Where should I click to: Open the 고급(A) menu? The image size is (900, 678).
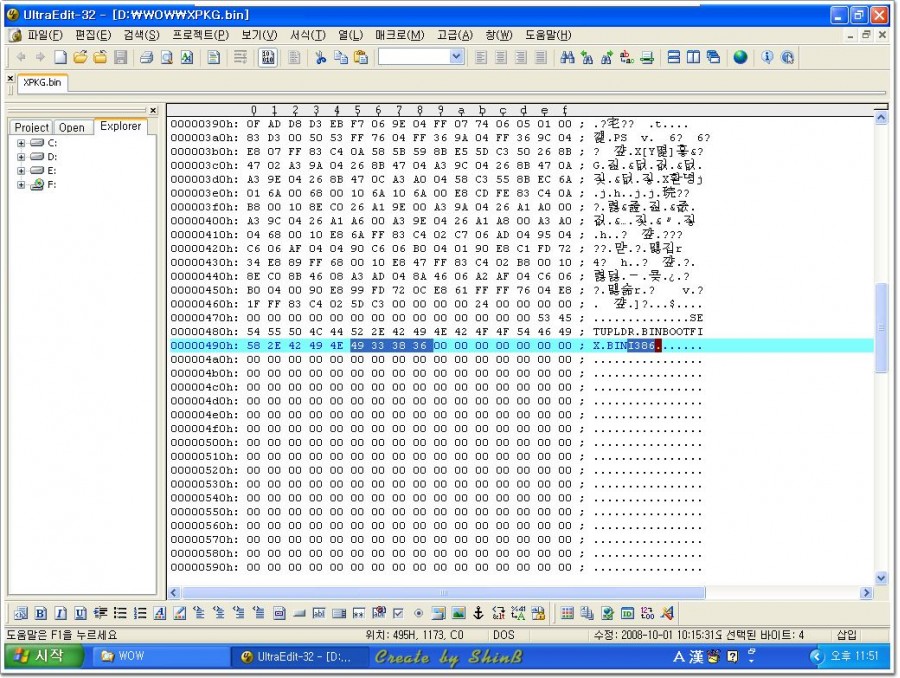coord(455,35)
